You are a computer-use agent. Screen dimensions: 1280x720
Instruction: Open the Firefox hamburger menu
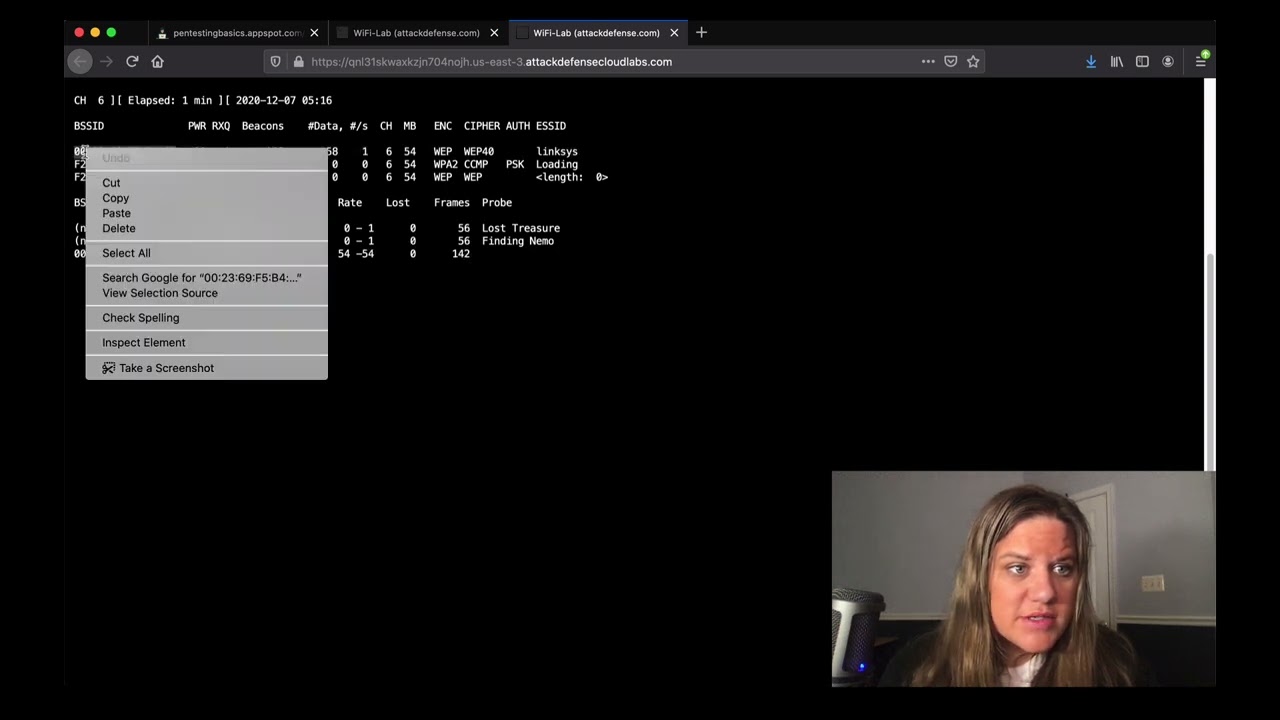coord(1200,62)
